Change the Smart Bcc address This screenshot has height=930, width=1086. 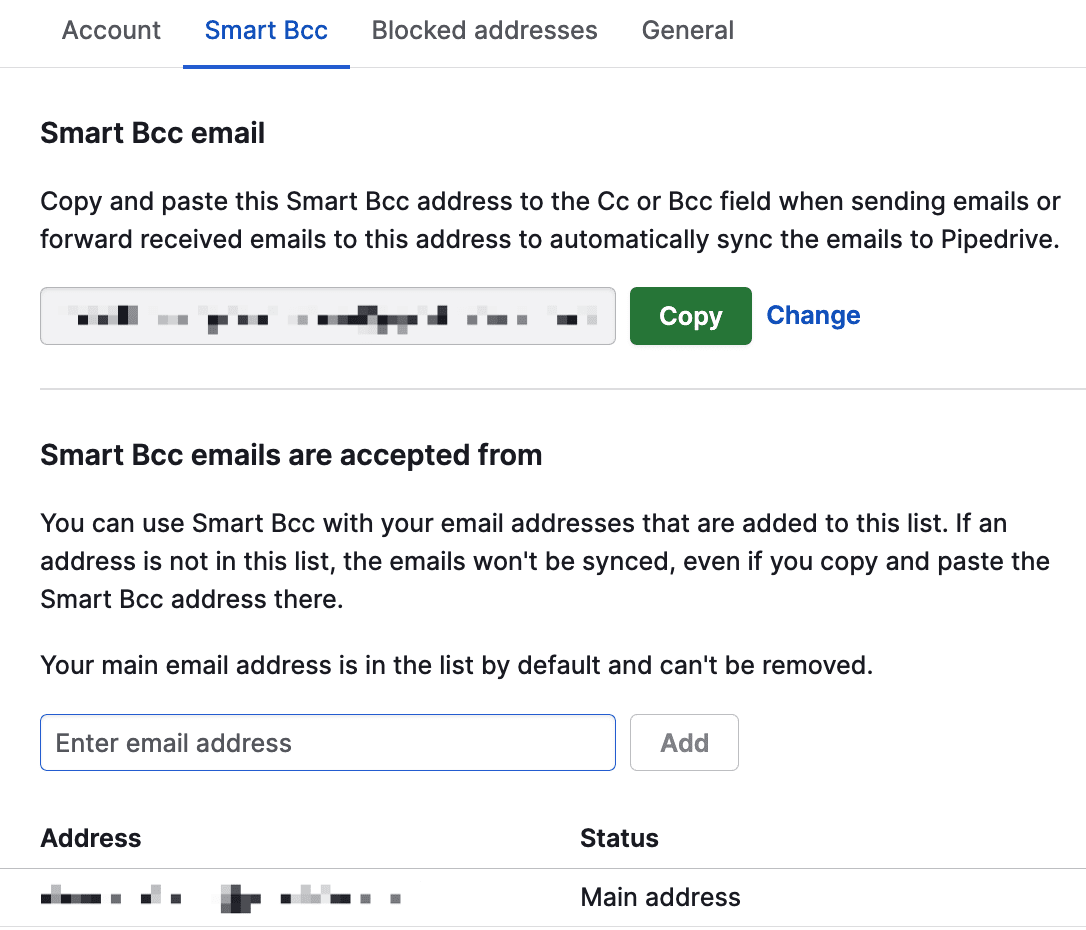click(x=813, y=316)
